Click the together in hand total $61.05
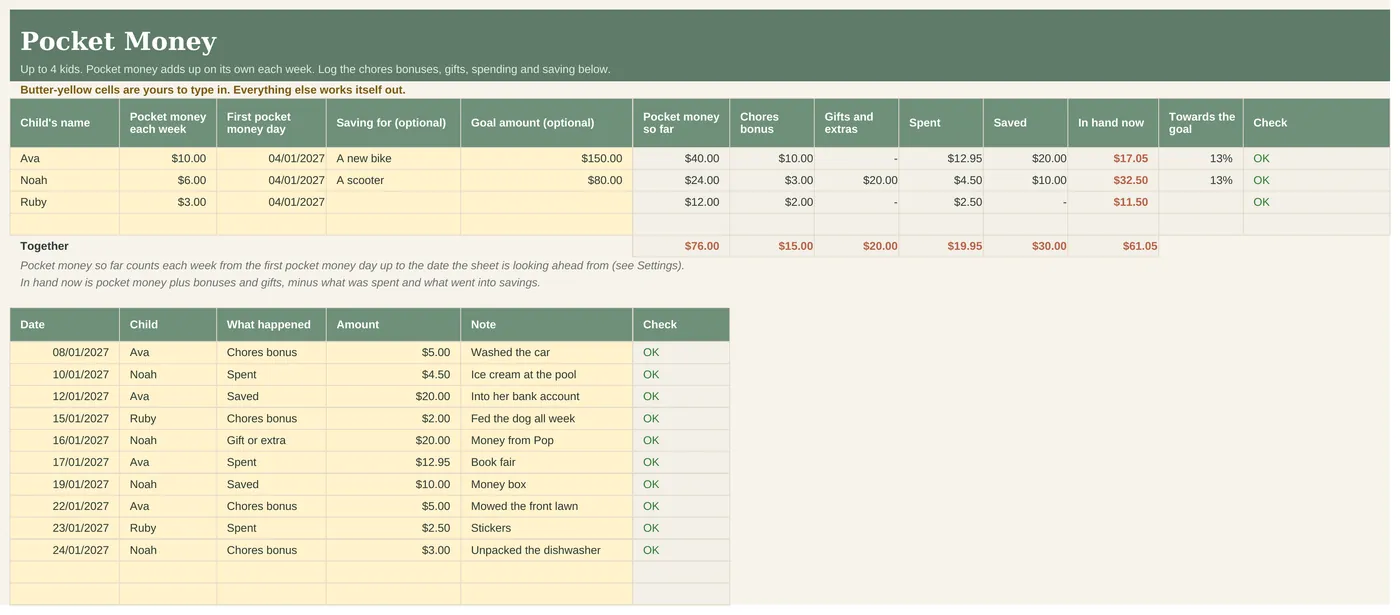The width and height of the screenshot is (1400, 615). pos(1113,246)
